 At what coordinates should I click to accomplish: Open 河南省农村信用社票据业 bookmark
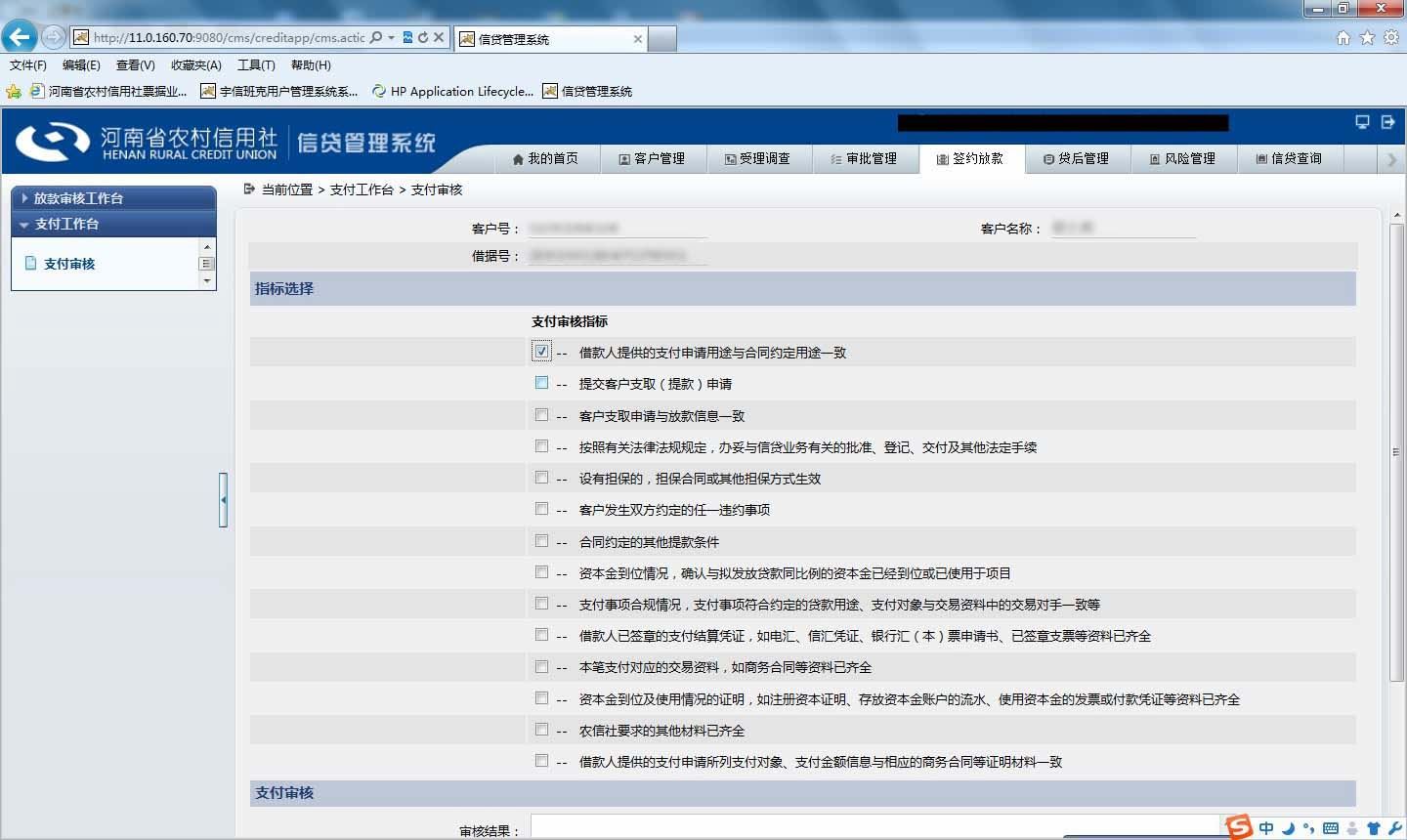click(x=108, y=91)
